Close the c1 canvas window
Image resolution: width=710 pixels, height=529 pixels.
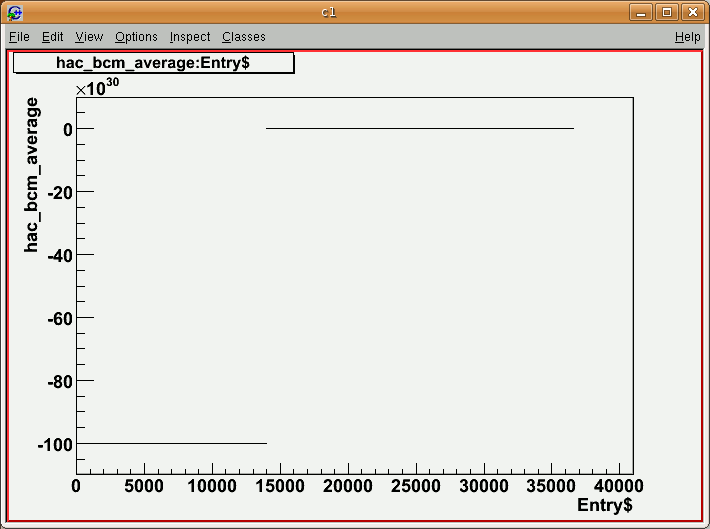point(693,12)
